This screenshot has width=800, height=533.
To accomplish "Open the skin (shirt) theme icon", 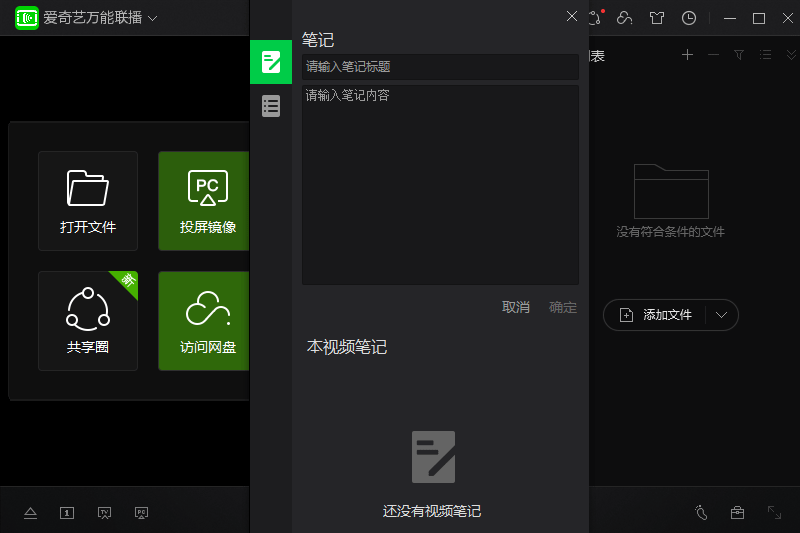I will click(x=657, y=18).
